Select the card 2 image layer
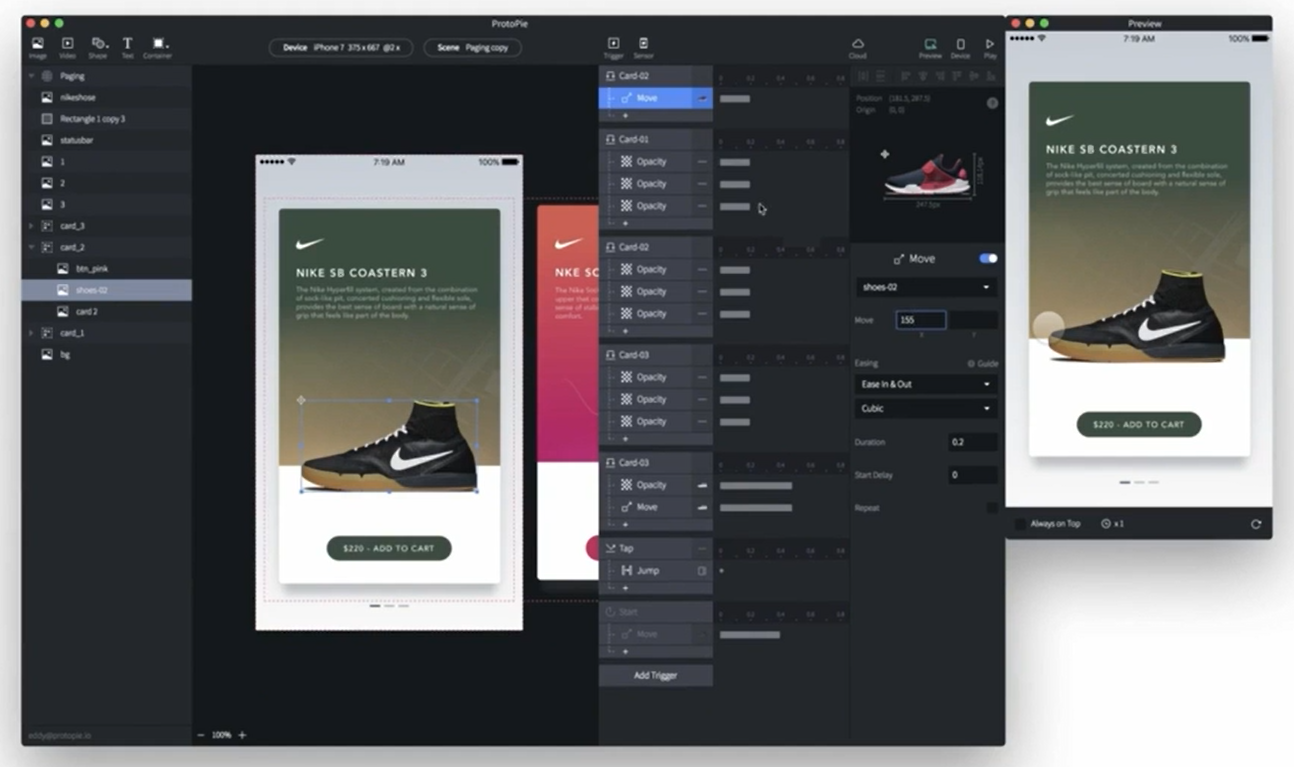The width and height of the screenshot is (1294, 767). [x=107, y=312]
